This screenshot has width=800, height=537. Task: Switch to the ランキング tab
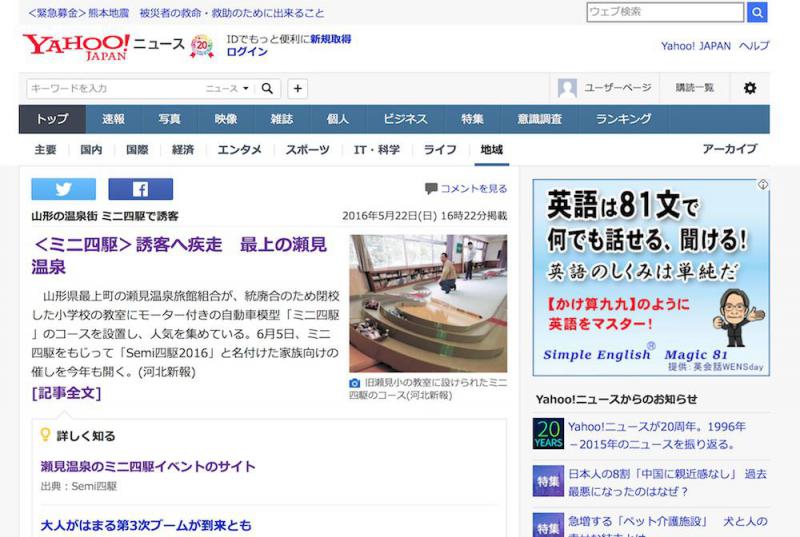coord(623,119)
